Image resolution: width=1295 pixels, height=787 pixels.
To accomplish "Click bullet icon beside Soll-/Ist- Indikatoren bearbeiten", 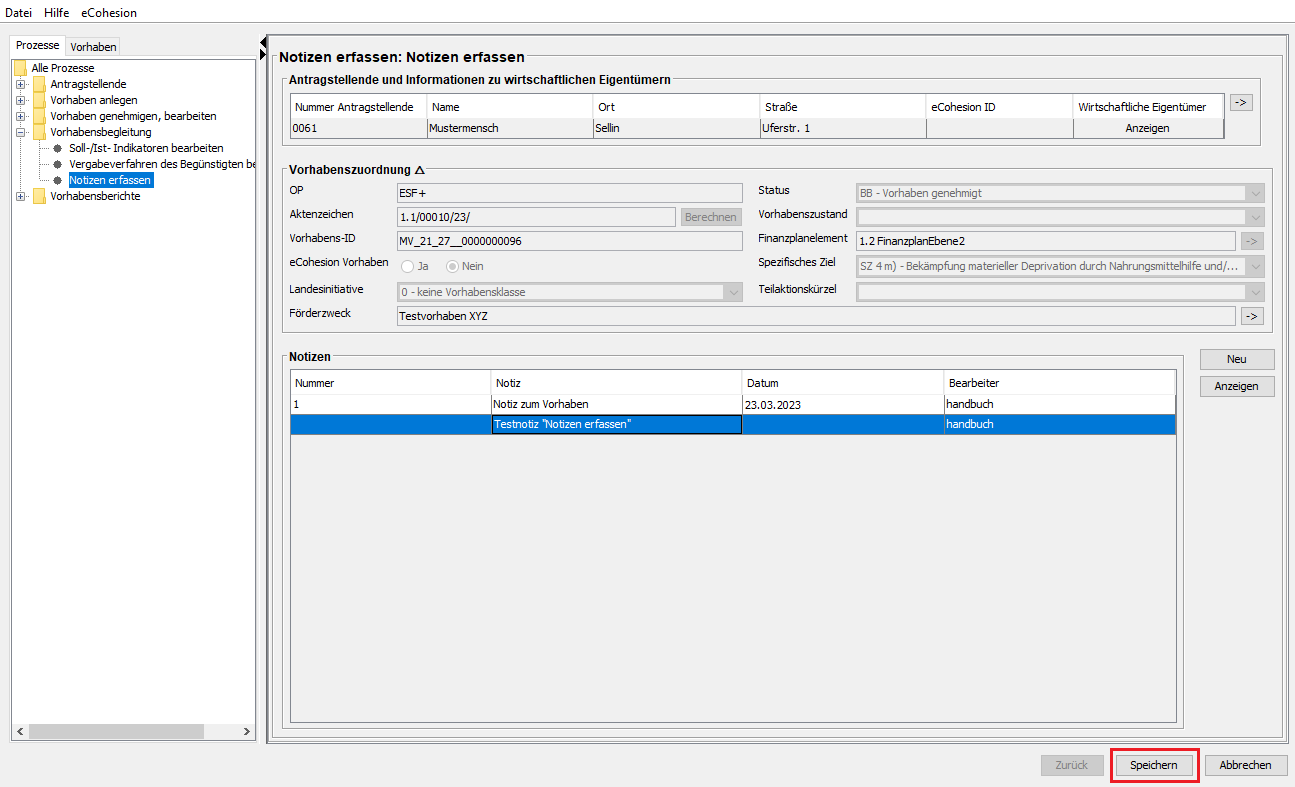I will [x=58, y=148].
